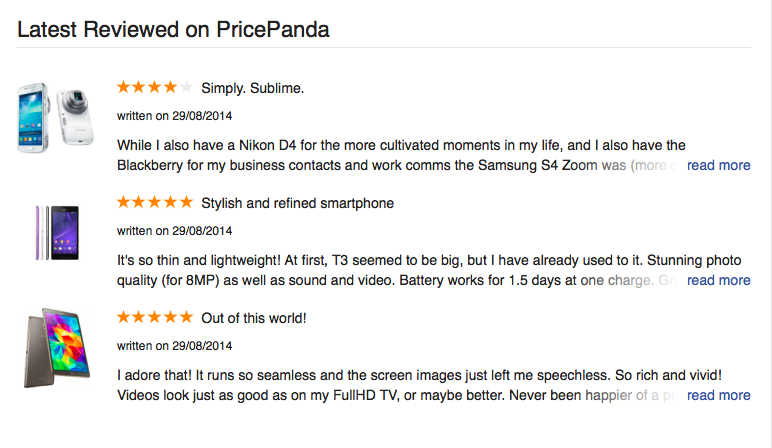Screen dimensions: 772x448
Task: Click the last star of the Stylish smartphone review
Action: 186,203
